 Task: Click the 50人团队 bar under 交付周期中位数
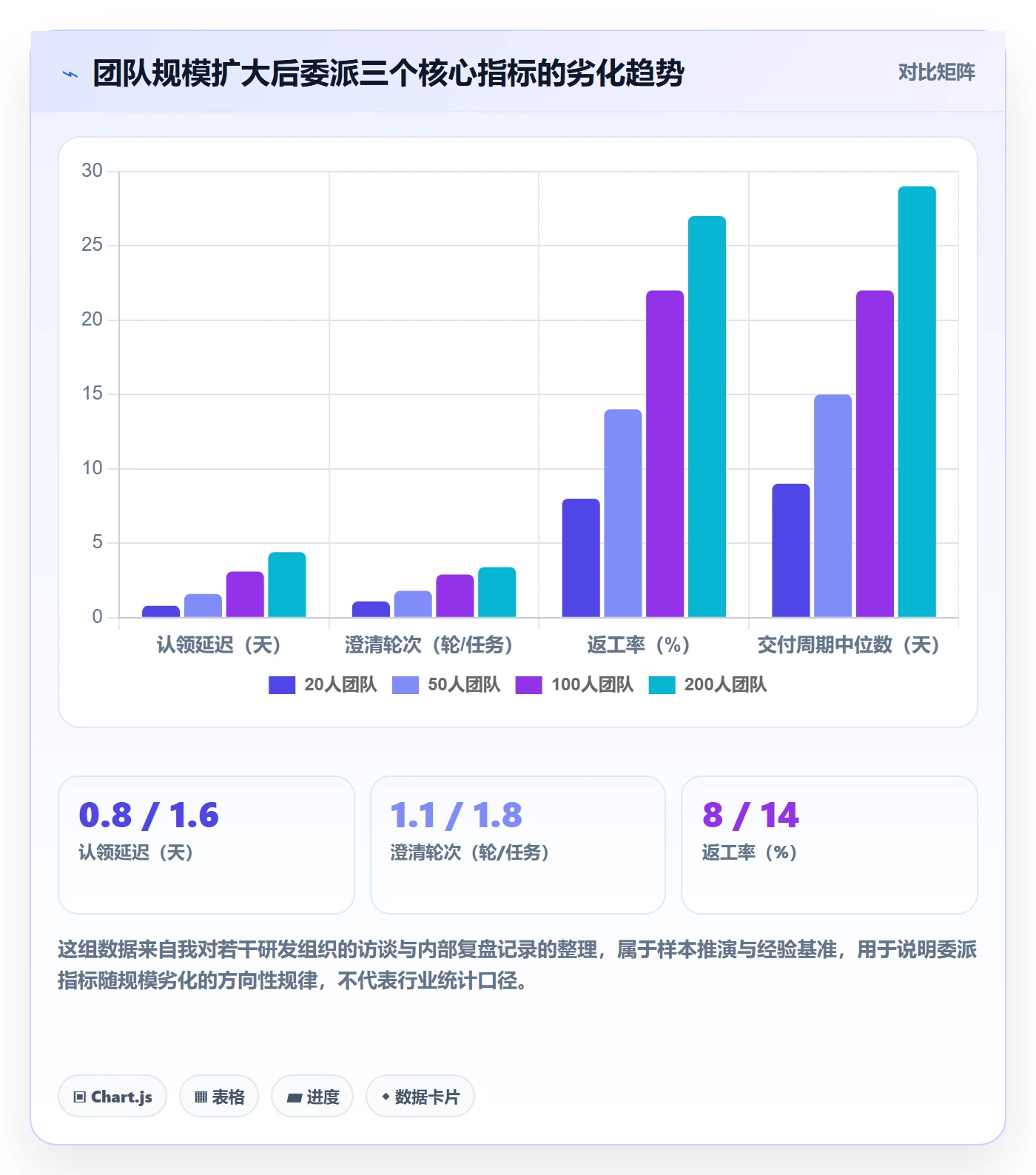pos(833,506)
